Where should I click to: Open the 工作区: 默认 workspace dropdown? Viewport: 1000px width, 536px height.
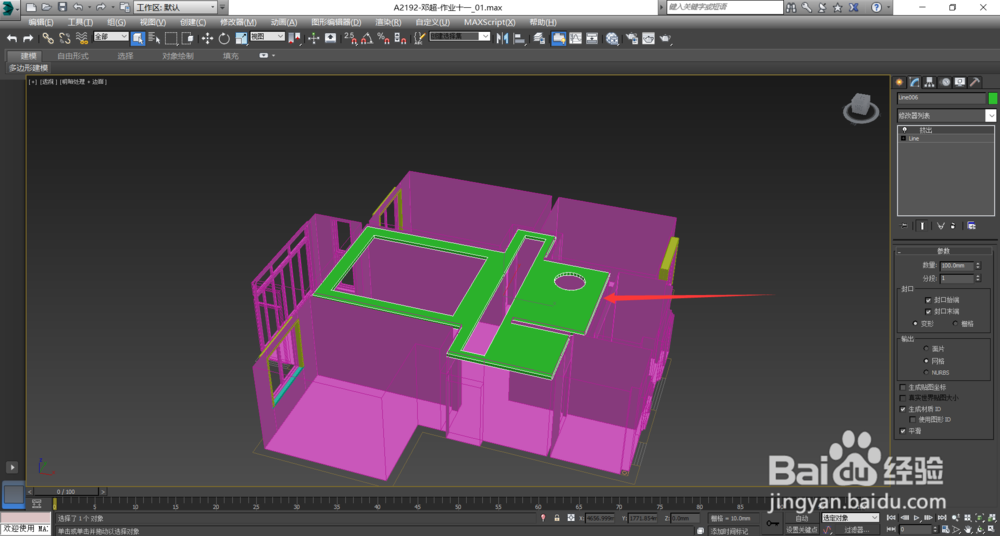(x=175, y=7)
